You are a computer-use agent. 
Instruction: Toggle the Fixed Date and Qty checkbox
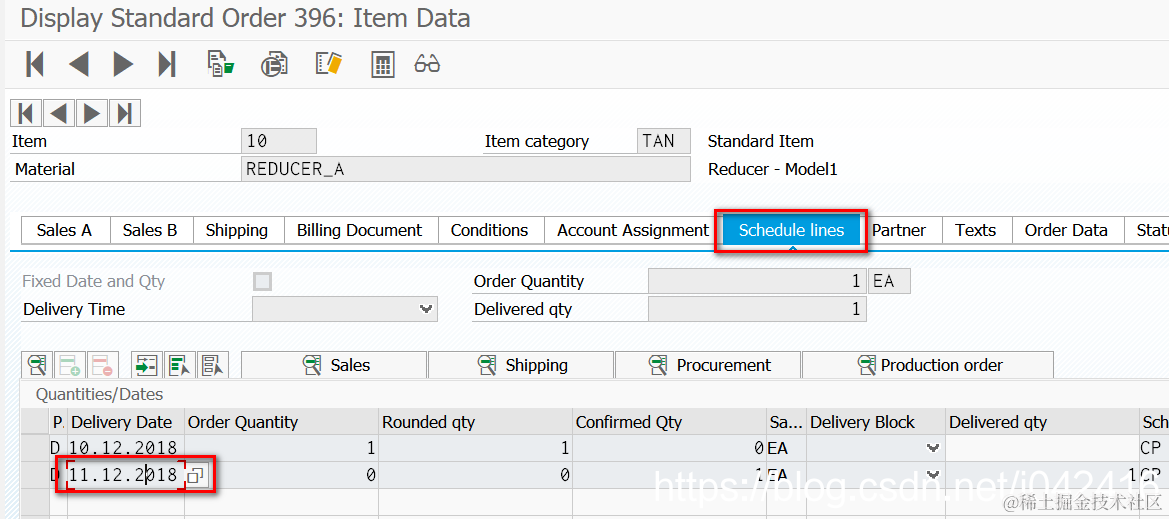[x=263, y=282]
